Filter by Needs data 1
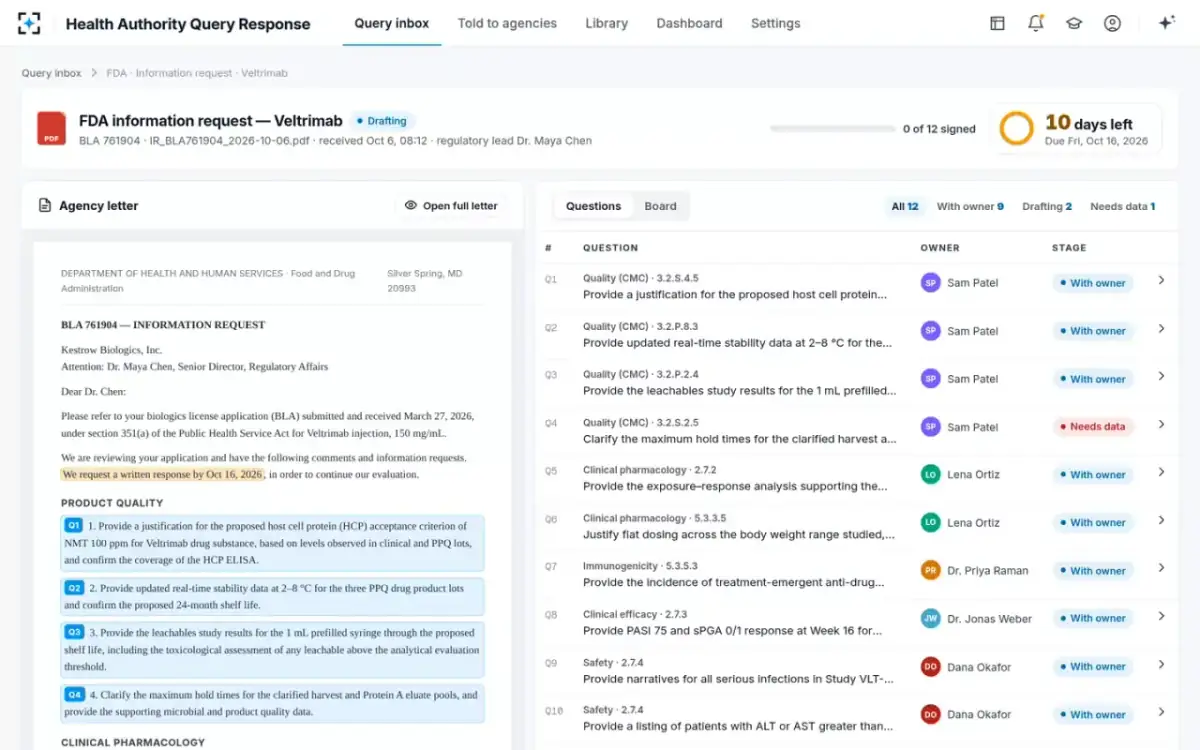Image resolution: width=1200 pixels, height=750 pixels. coord(1122,206)
